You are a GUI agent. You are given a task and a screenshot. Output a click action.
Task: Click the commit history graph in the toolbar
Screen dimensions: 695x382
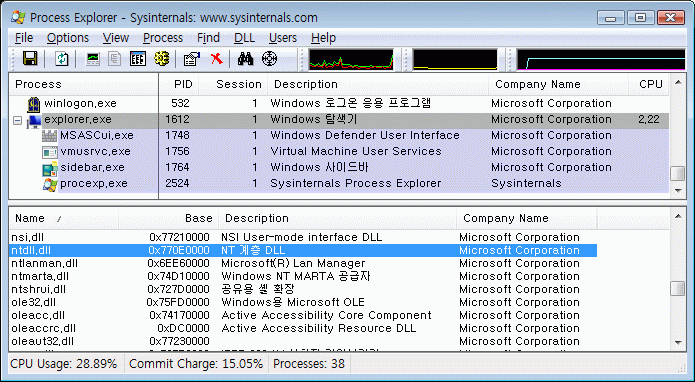coord(455,59)
